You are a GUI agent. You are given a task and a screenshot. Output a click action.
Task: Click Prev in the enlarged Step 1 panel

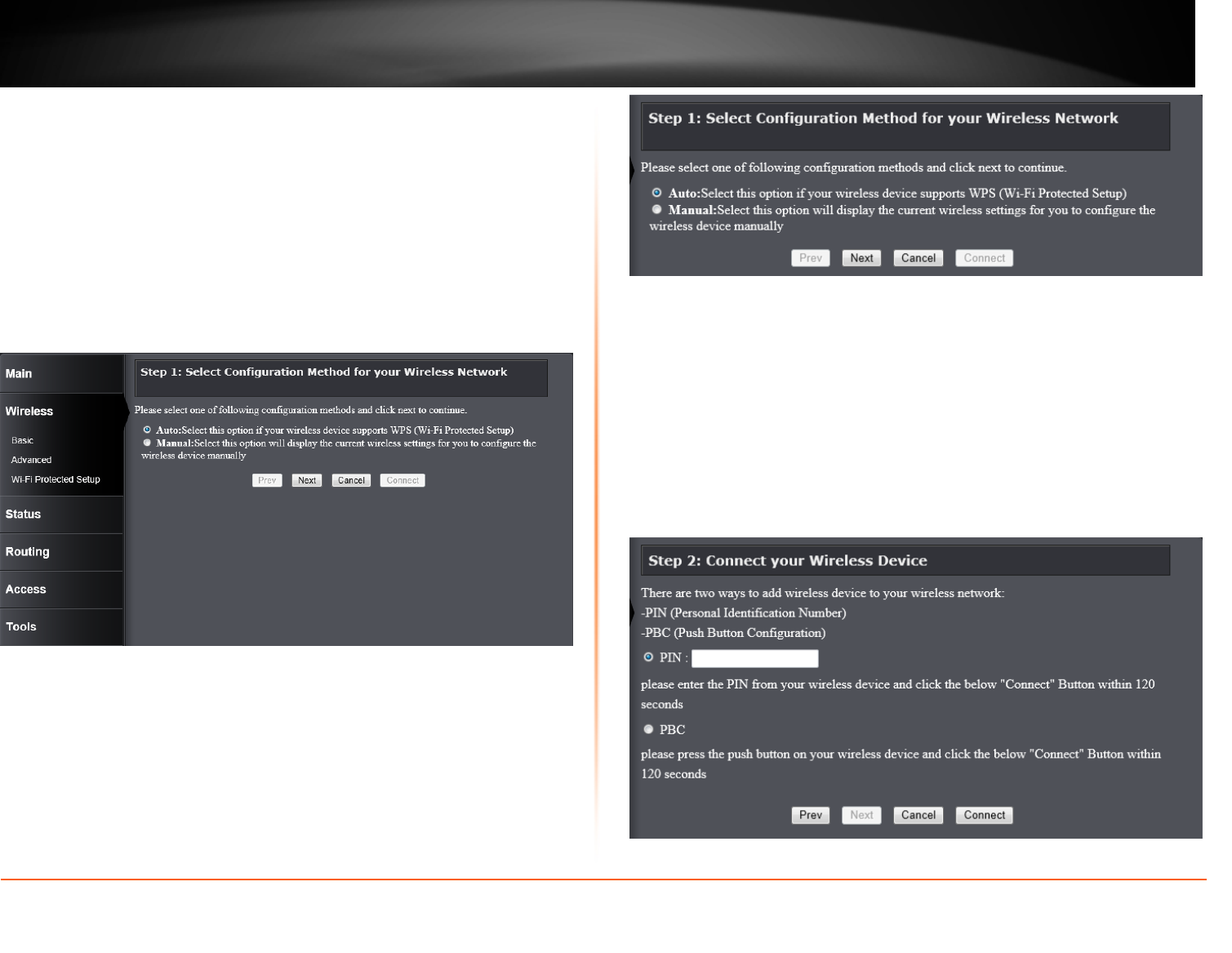[811, 258]
